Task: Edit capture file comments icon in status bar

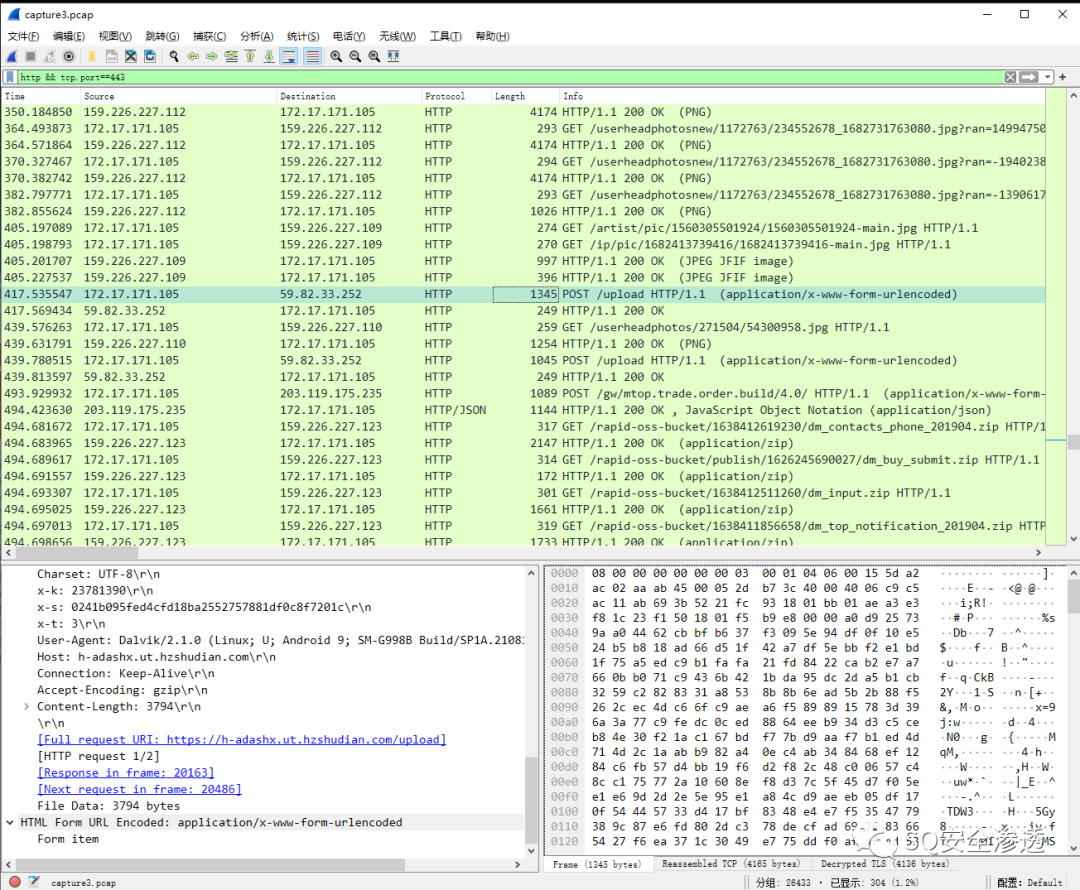Action: tap(34, 882)
